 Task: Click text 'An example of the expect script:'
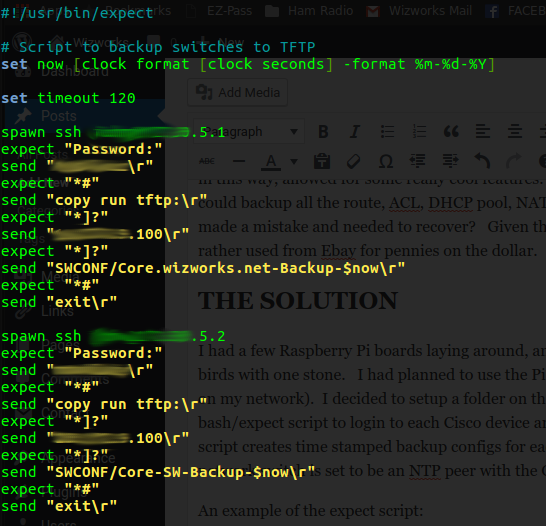[311, 511]
